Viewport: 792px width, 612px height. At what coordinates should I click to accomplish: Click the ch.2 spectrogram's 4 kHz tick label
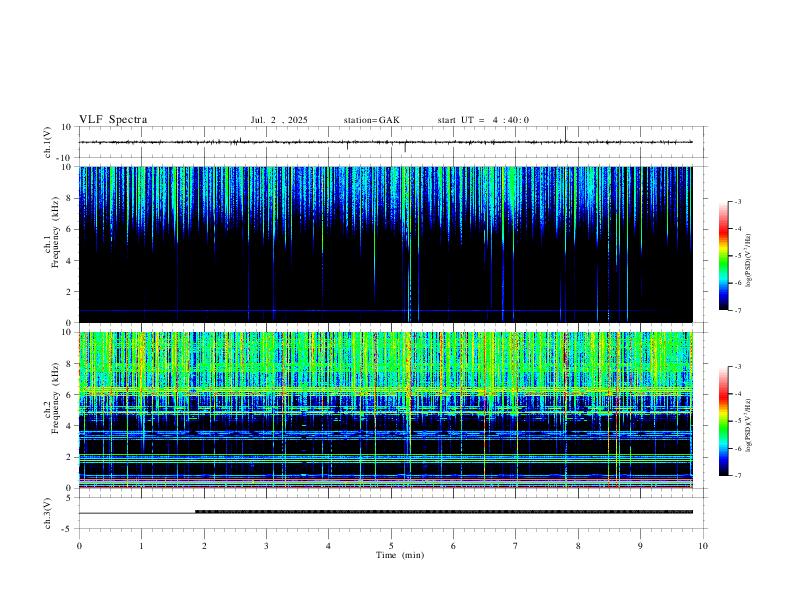(x=70, y=426)
